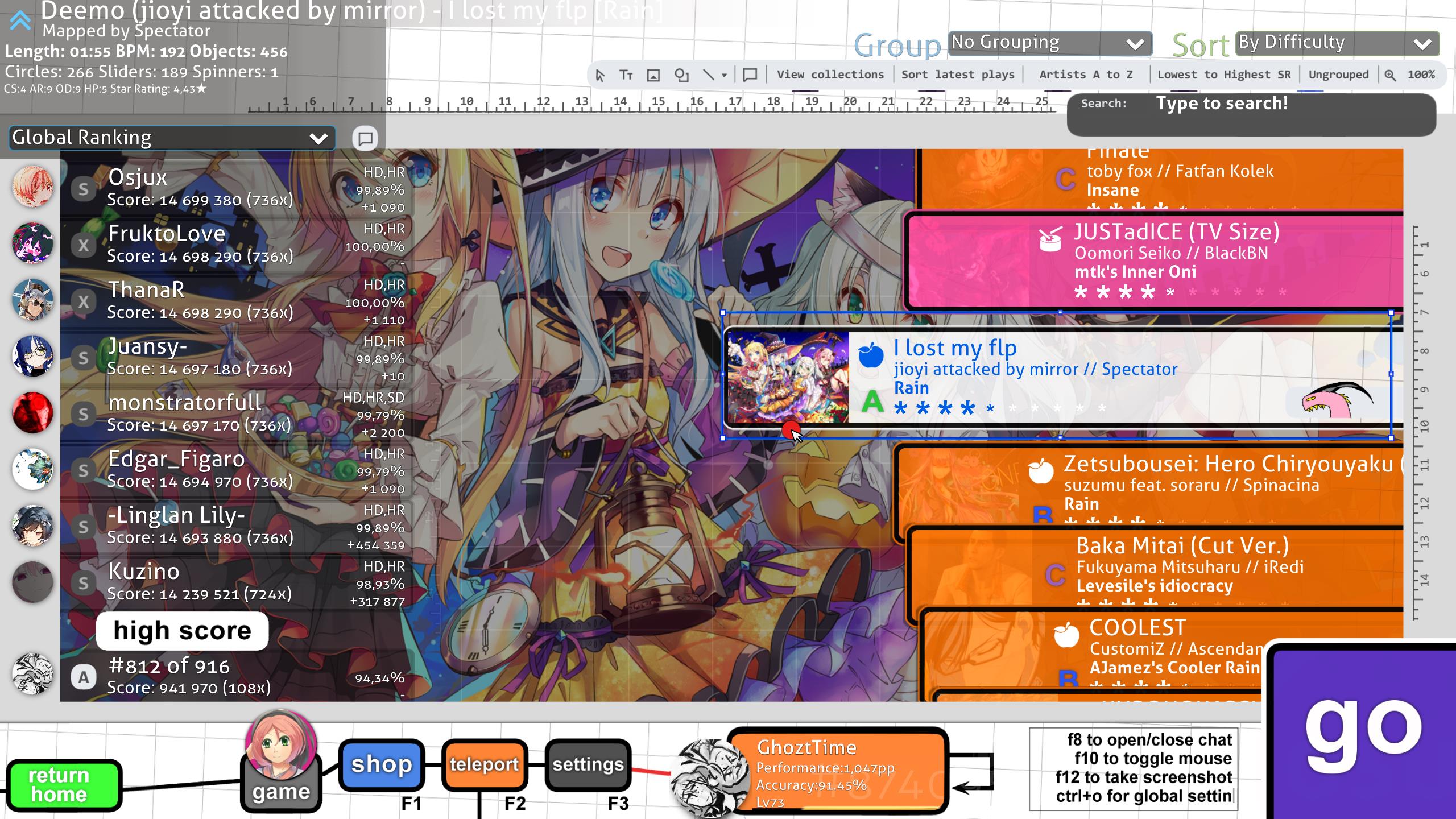Click the GhoztTime Performance:1,047pp panel
This screenshot has width=1456, height=819.
pyautogui.click(x=837, y=772)
